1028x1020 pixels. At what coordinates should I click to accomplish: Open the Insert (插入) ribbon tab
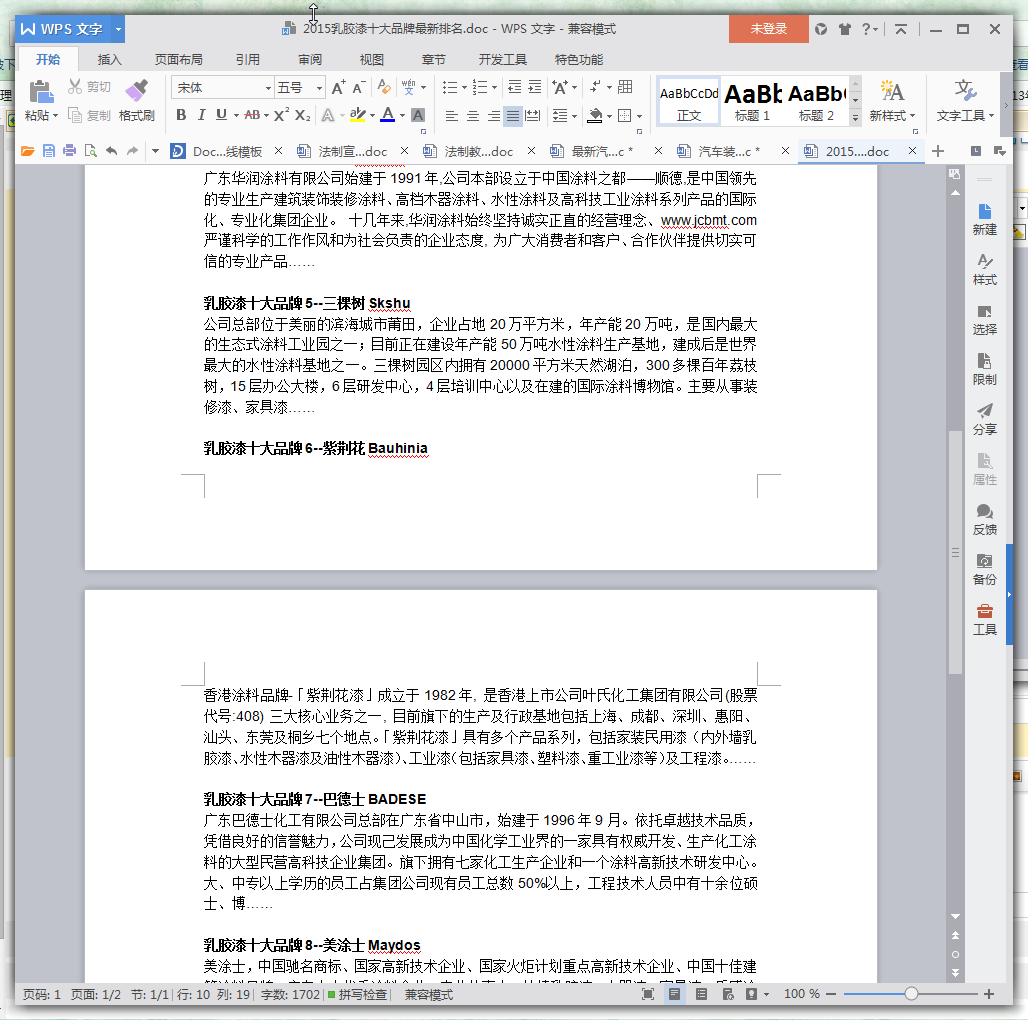tap(109, 60)
